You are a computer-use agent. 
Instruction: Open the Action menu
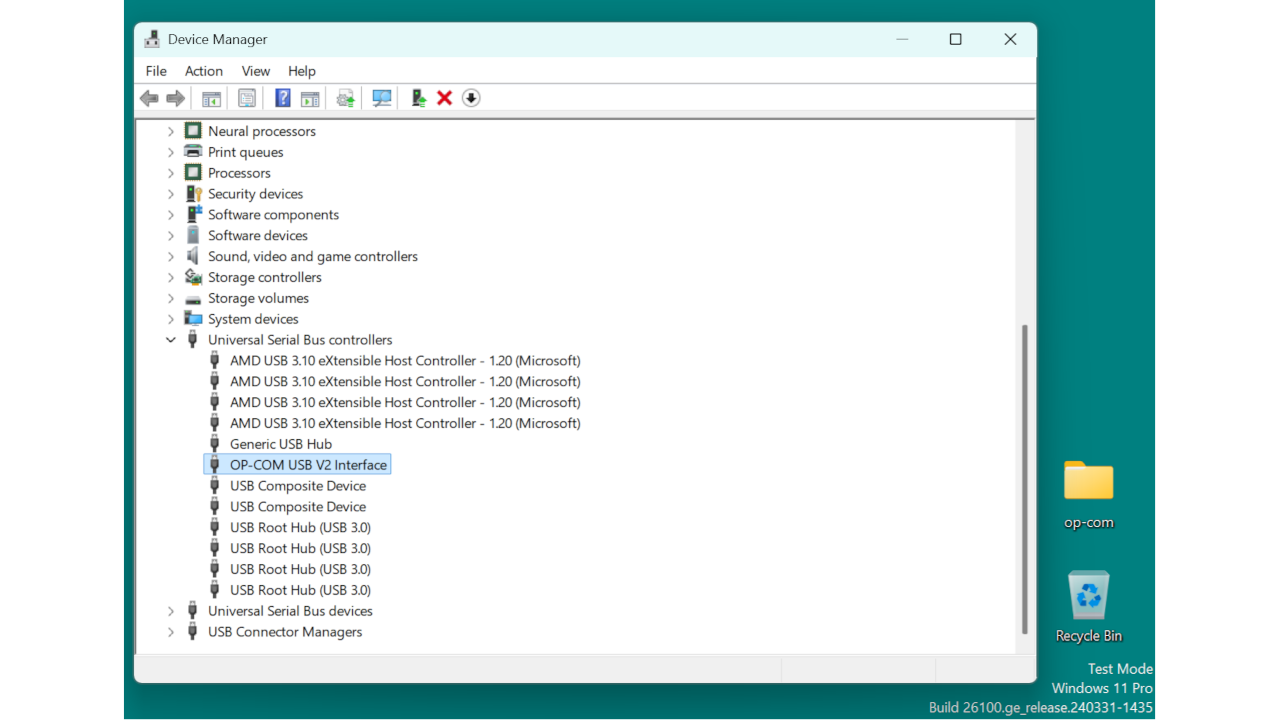(203, 71)
